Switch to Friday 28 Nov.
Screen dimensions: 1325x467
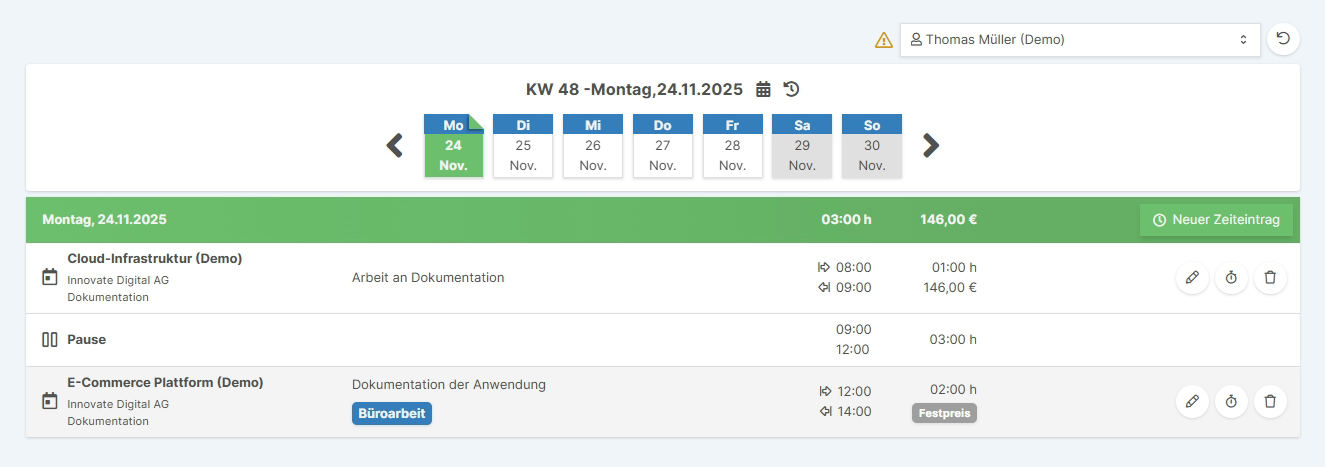732,146
